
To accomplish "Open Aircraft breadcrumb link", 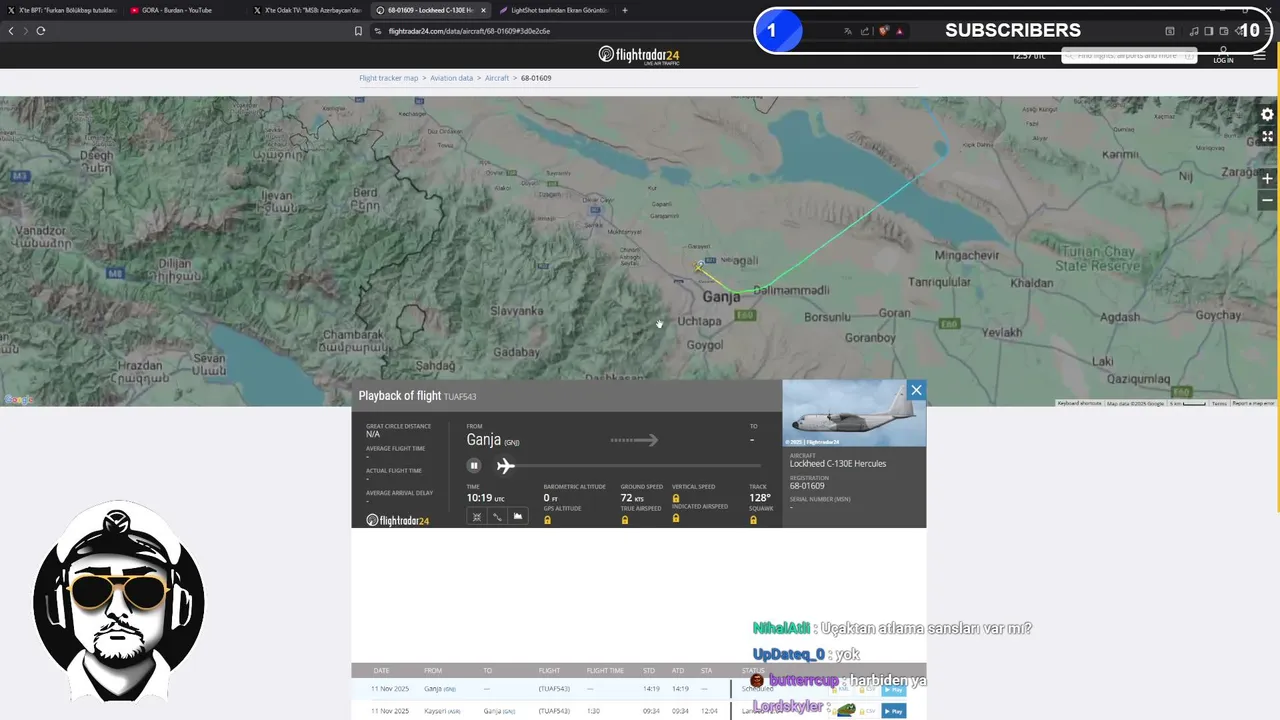I will click(497, 78).
